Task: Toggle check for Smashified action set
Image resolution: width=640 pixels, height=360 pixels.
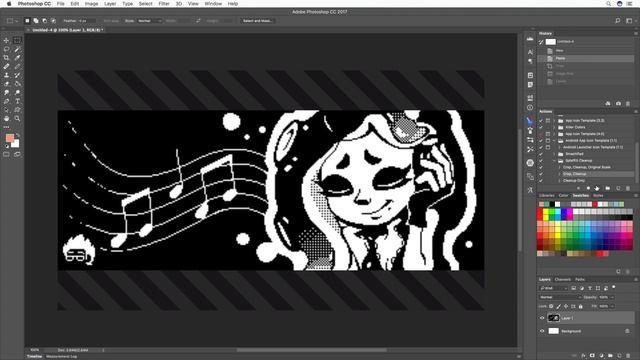Action: (541, 154)
